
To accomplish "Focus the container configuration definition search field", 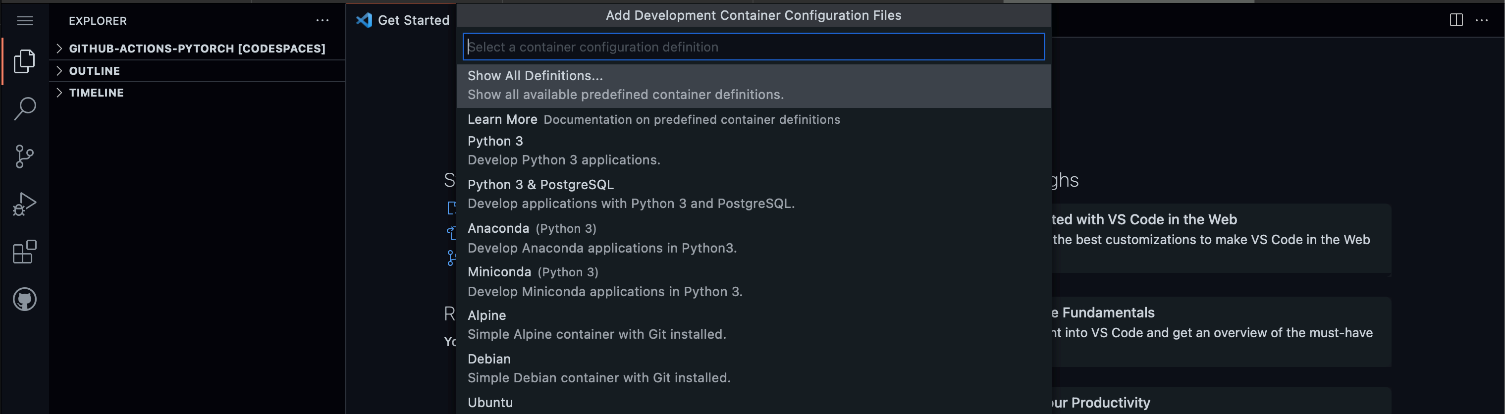I will [754, 47].
